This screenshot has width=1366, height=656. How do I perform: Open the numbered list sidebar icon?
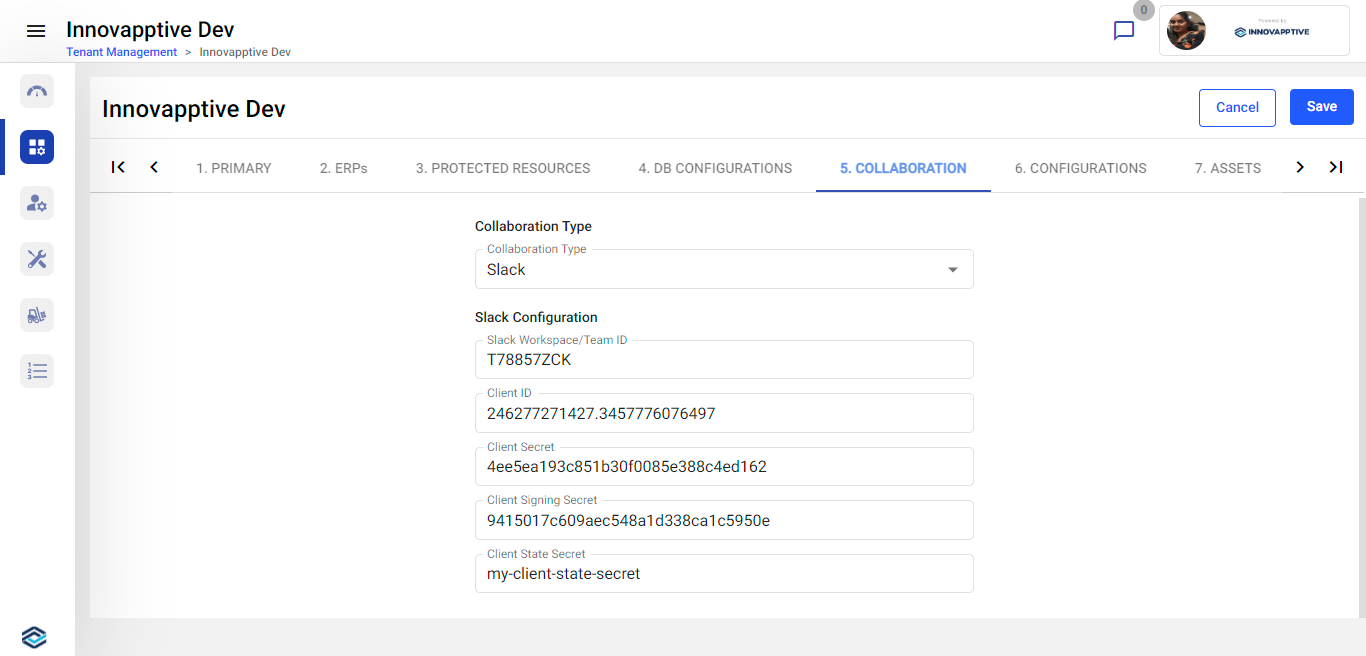pyautogui.click(x=37, y=371)
